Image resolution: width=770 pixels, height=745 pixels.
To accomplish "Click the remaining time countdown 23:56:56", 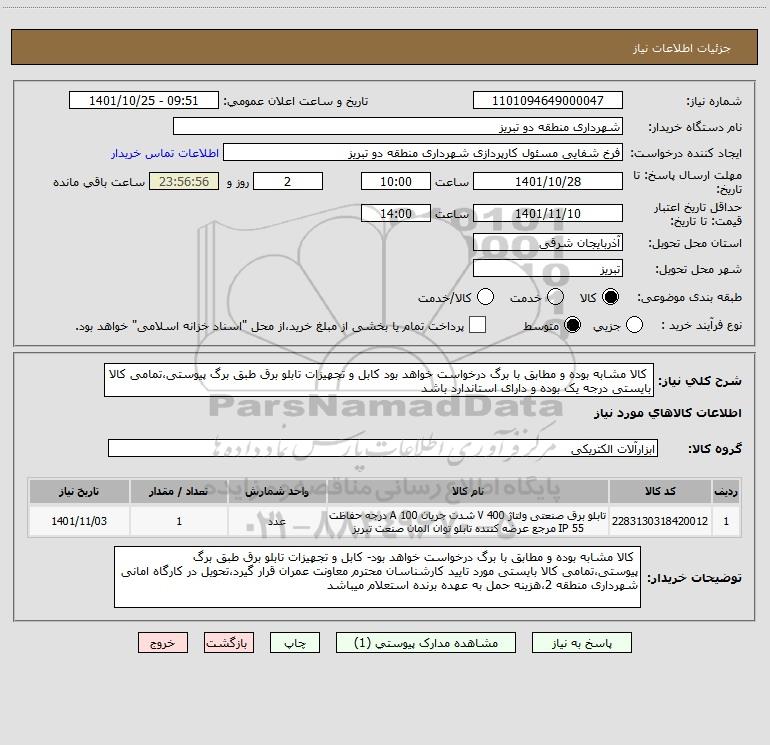I will pyautogui.click(x=184, y=181).
